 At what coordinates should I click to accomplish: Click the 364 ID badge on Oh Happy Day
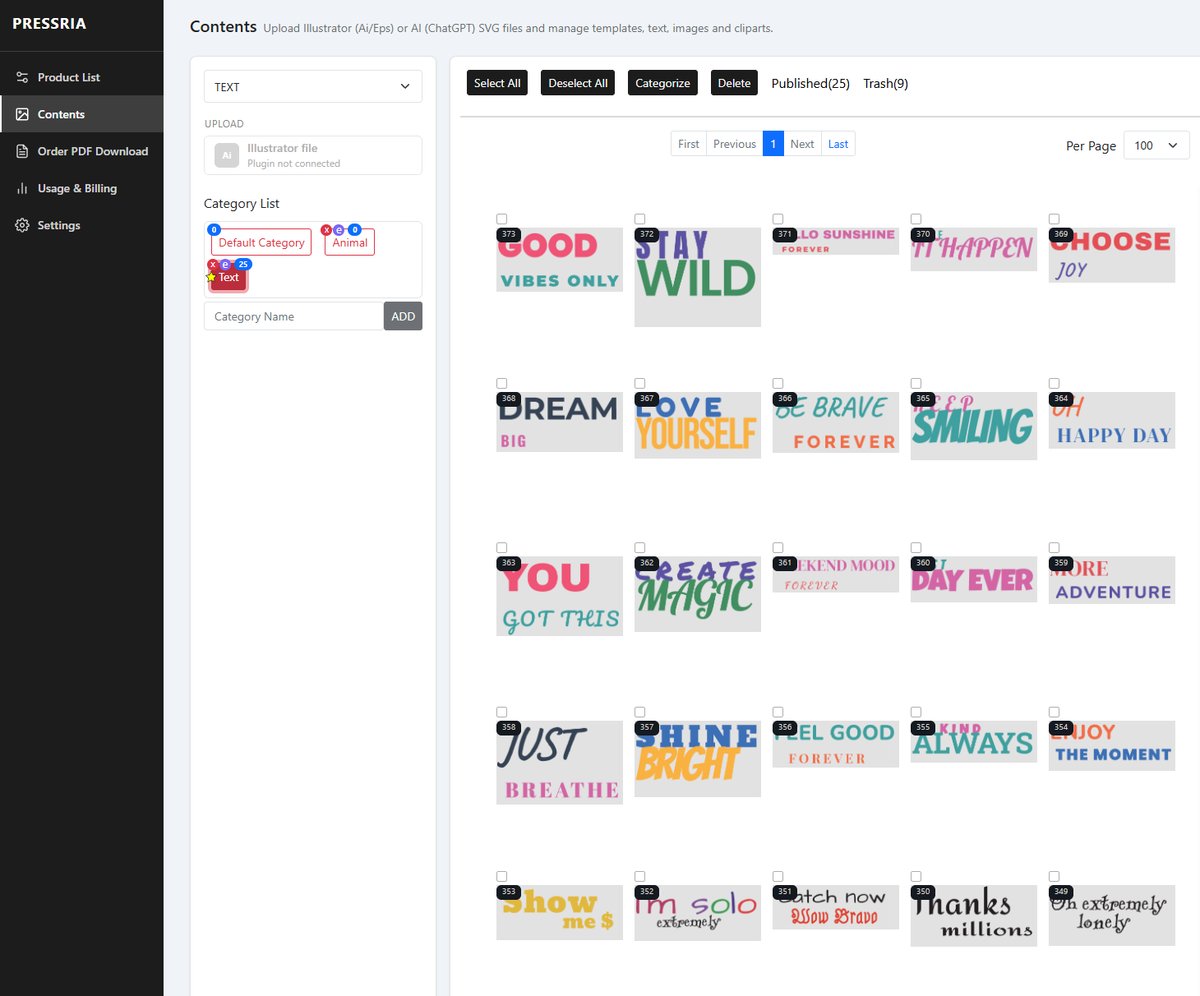coord(1061,398)
